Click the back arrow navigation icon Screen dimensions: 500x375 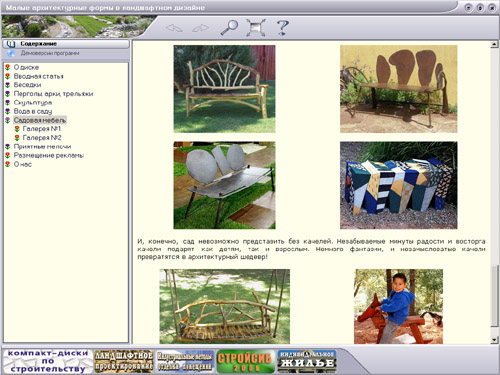(x=174, y=28)
